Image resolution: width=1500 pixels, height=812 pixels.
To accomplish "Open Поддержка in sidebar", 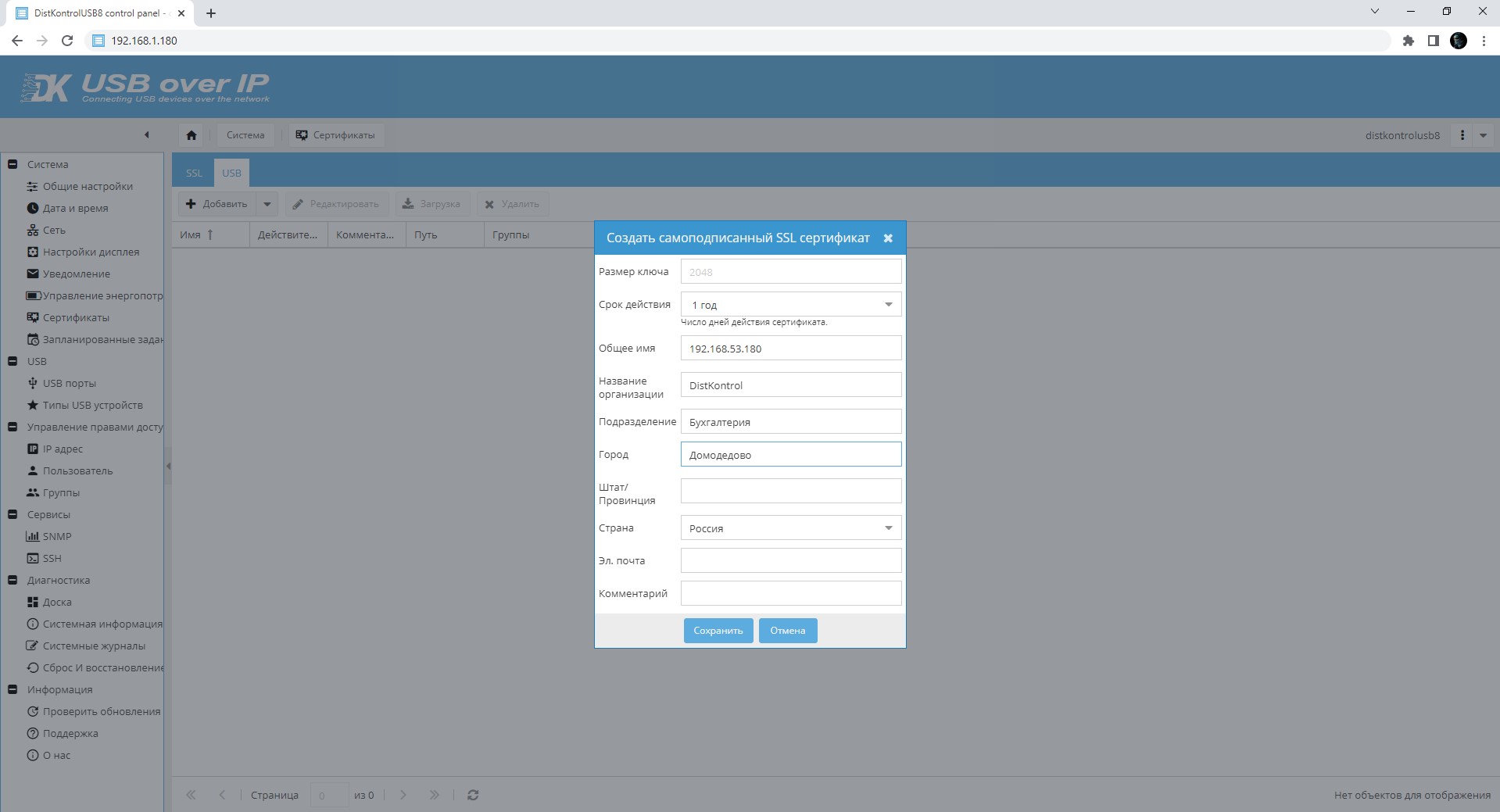I will 70,733.
